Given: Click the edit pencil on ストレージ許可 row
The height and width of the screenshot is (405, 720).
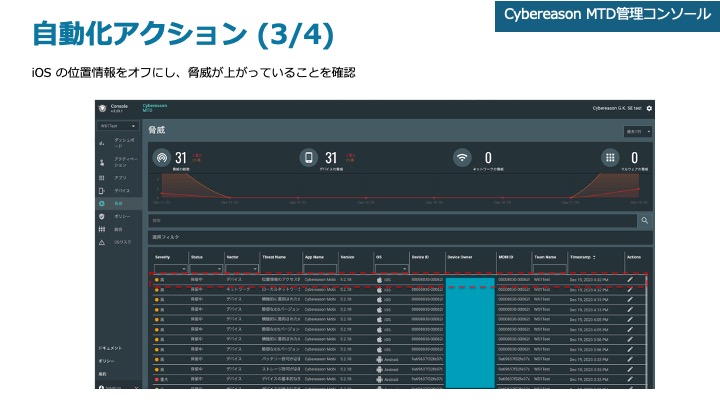Looking at the screenshot, I should [x=630, y=369].
